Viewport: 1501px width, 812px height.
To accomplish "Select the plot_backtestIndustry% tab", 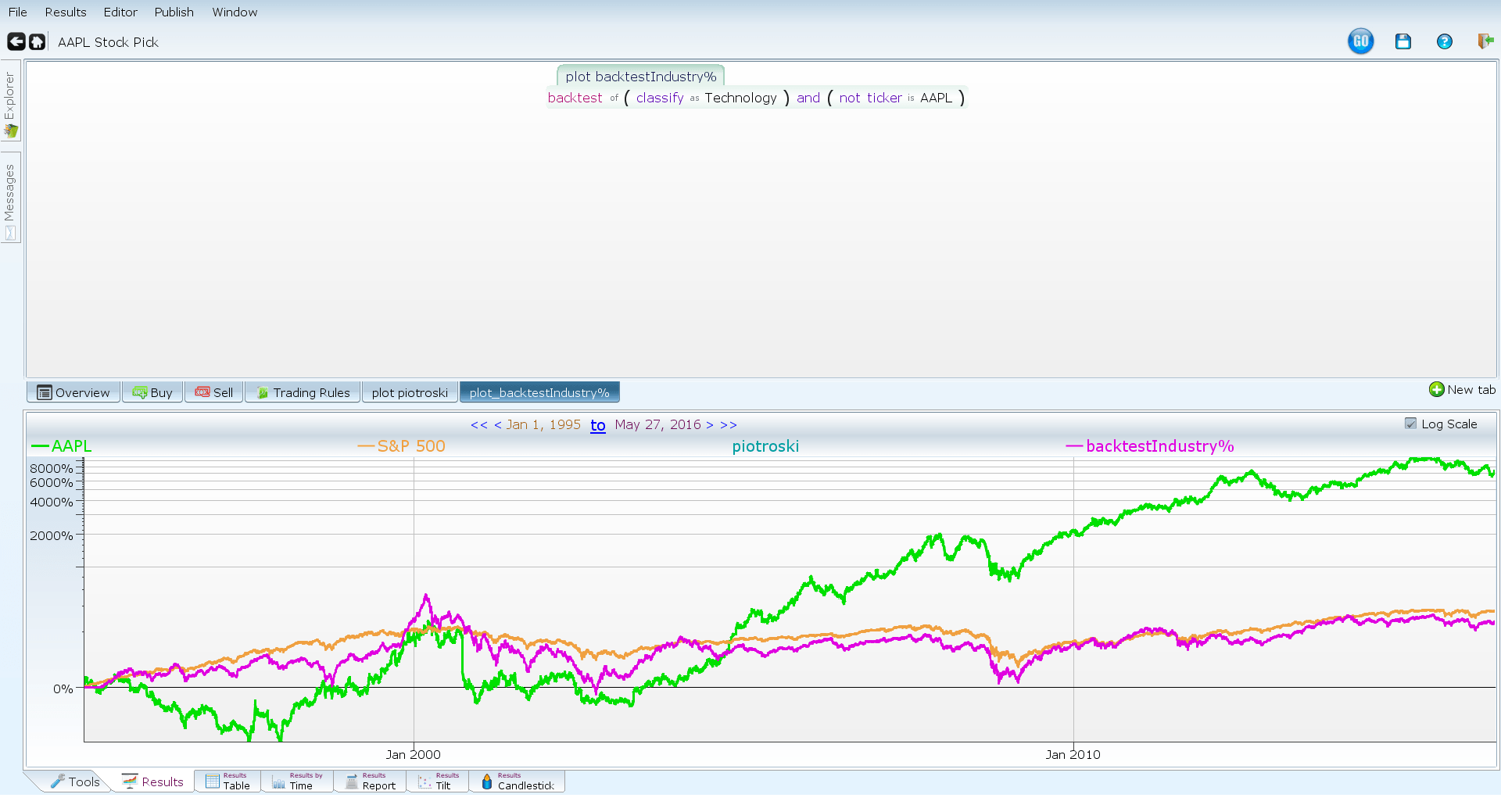I will (539, 392).
